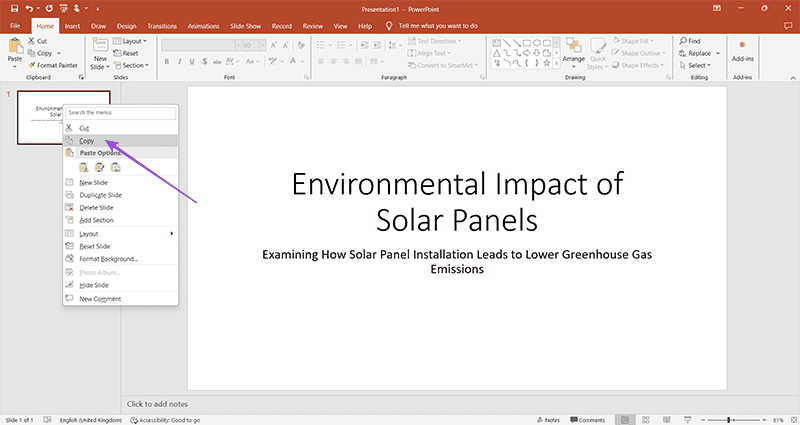This screenshot has height=425, width=800.
Task: Click the Paste icon in Clipboard group
Action: tap(15, 48)
